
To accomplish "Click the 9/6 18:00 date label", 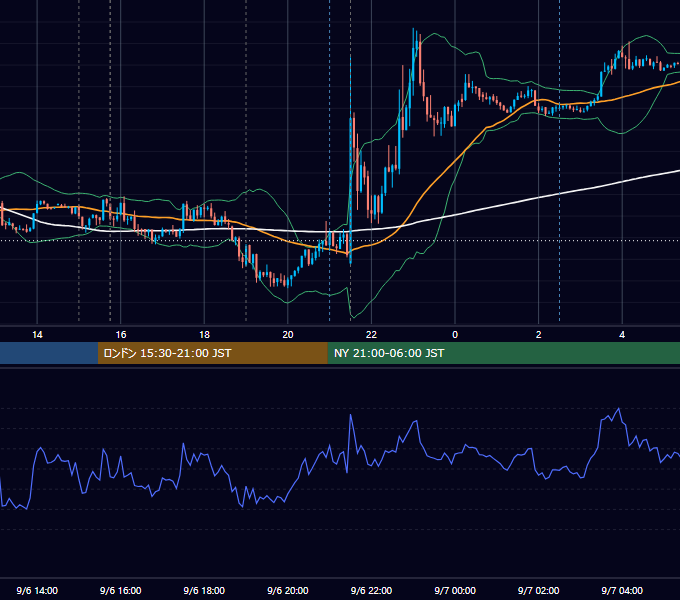I will coord(204,590).
